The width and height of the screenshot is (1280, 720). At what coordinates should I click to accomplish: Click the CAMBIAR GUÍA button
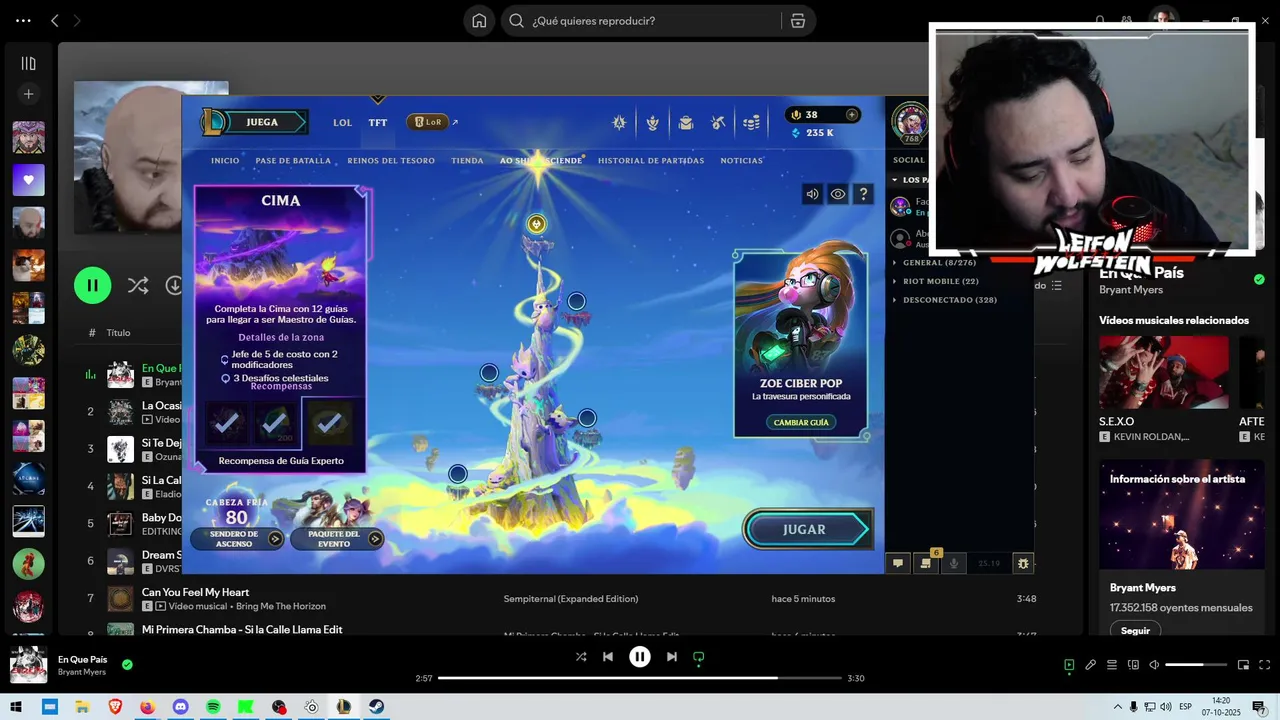pyautogui.click(x=801, y=422)
